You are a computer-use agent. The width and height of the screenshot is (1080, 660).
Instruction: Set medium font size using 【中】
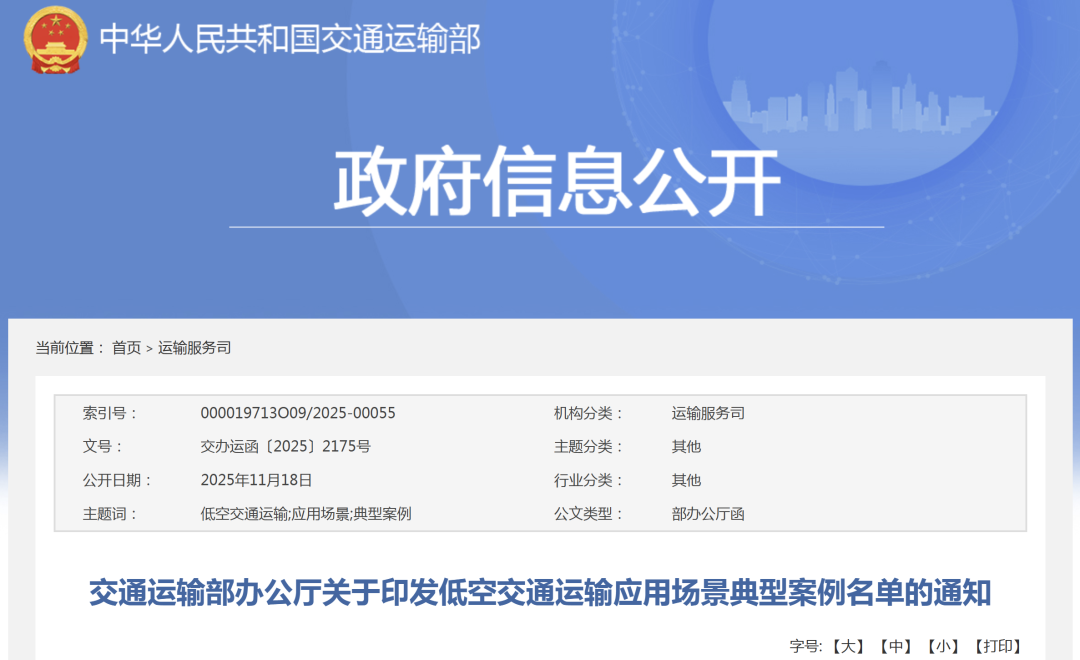(896, 644)
